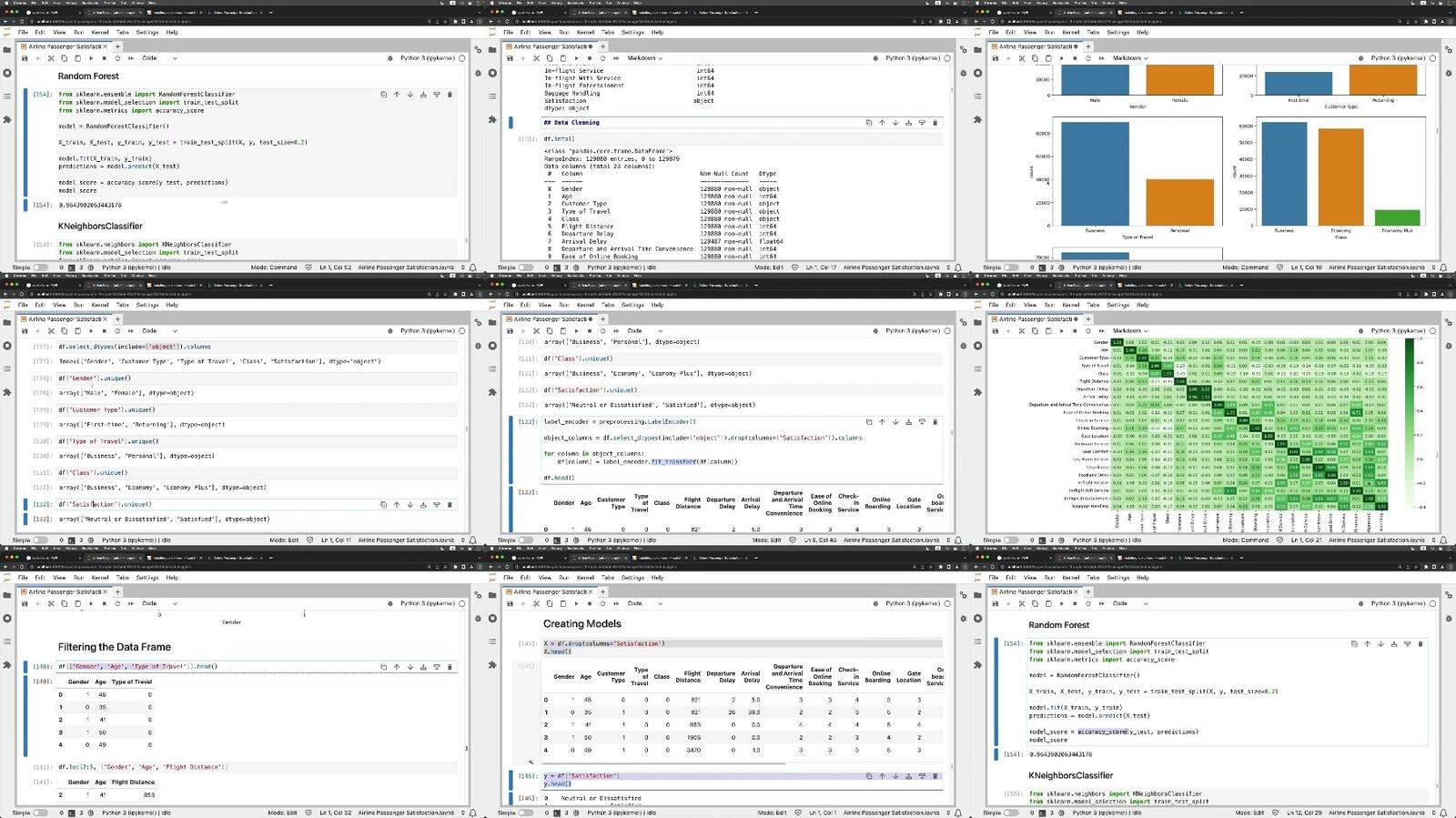Save the notebook showing the correlation heatmap
This screenshot has height=818, width=1456.
(995, 331)
